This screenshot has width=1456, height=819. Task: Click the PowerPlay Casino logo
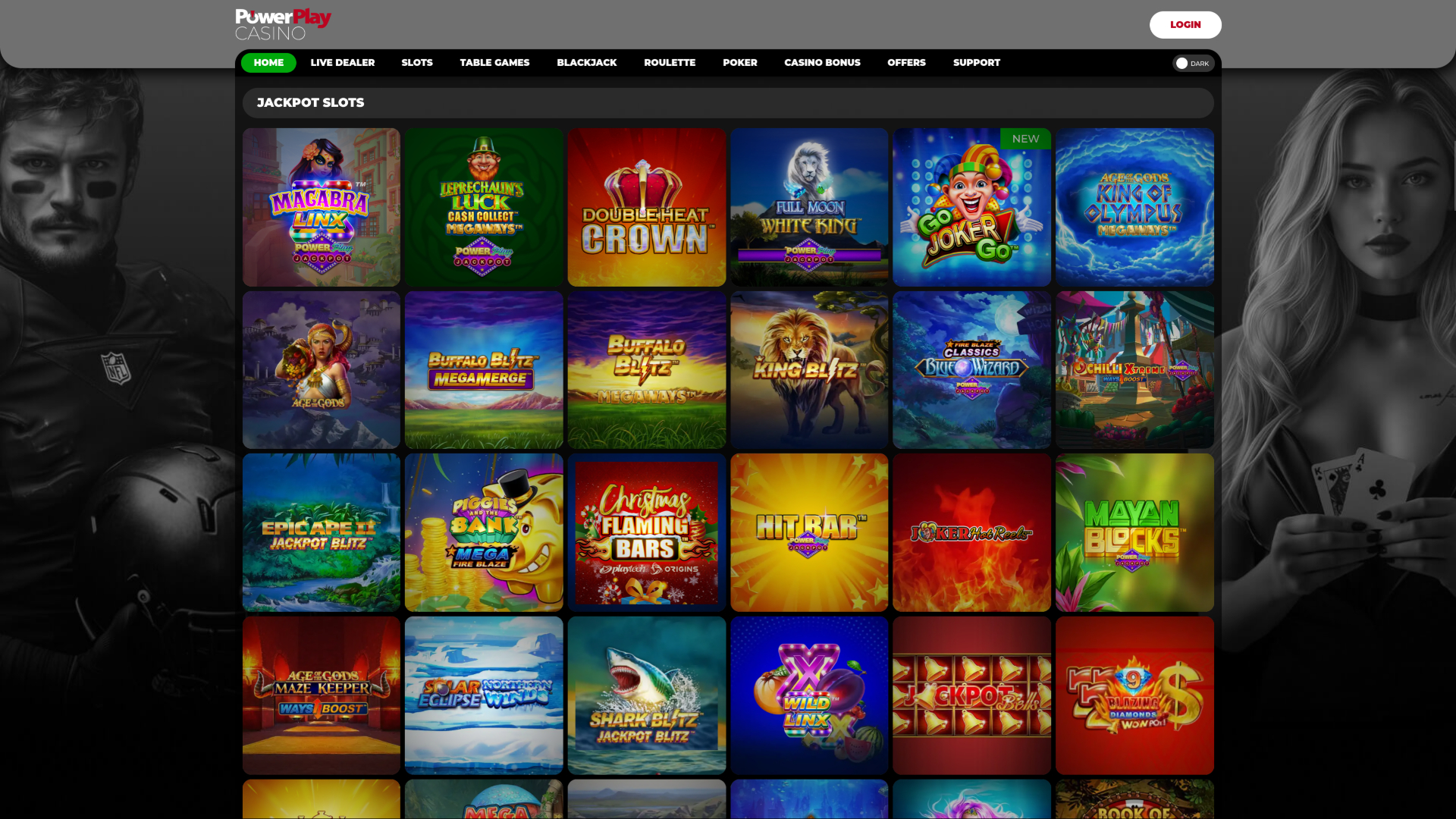click(x=283, y=23)
